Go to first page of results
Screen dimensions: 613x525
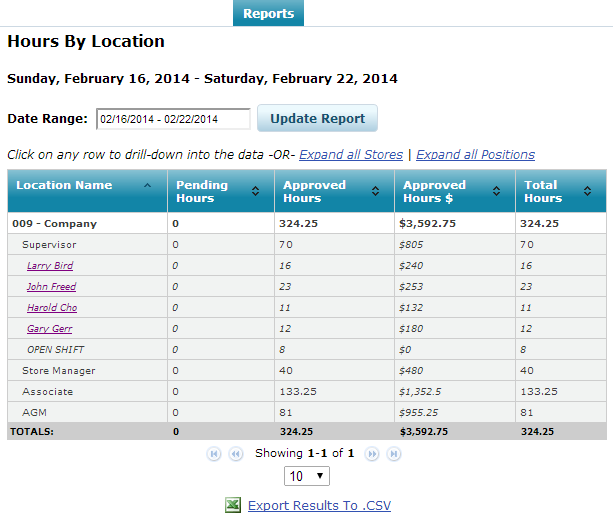pos(214,454)
